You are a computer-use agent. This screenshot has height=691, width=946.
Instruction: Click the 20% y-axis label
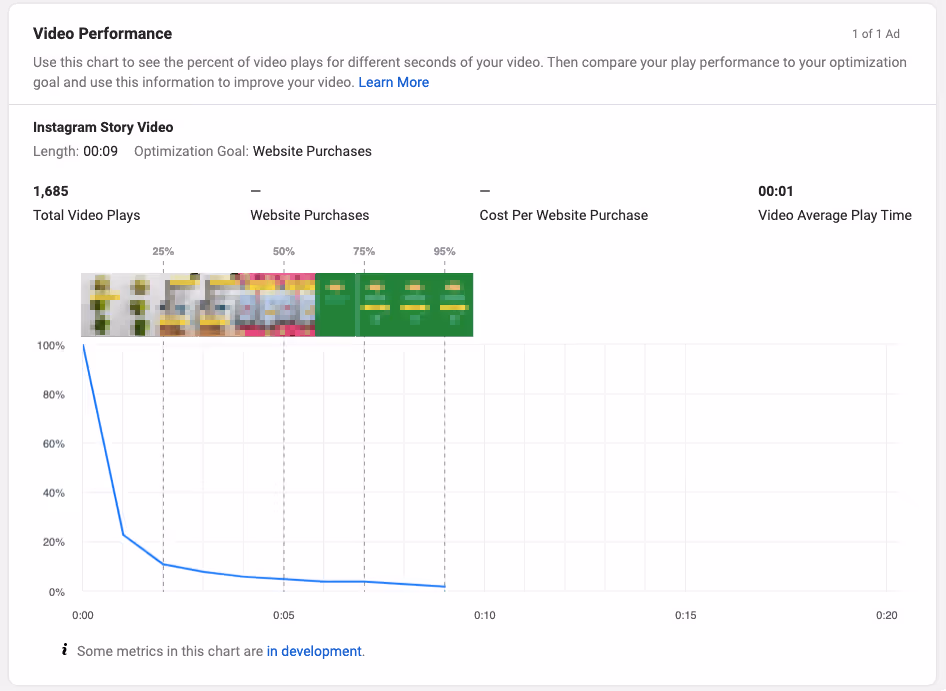tap(54, 542)
